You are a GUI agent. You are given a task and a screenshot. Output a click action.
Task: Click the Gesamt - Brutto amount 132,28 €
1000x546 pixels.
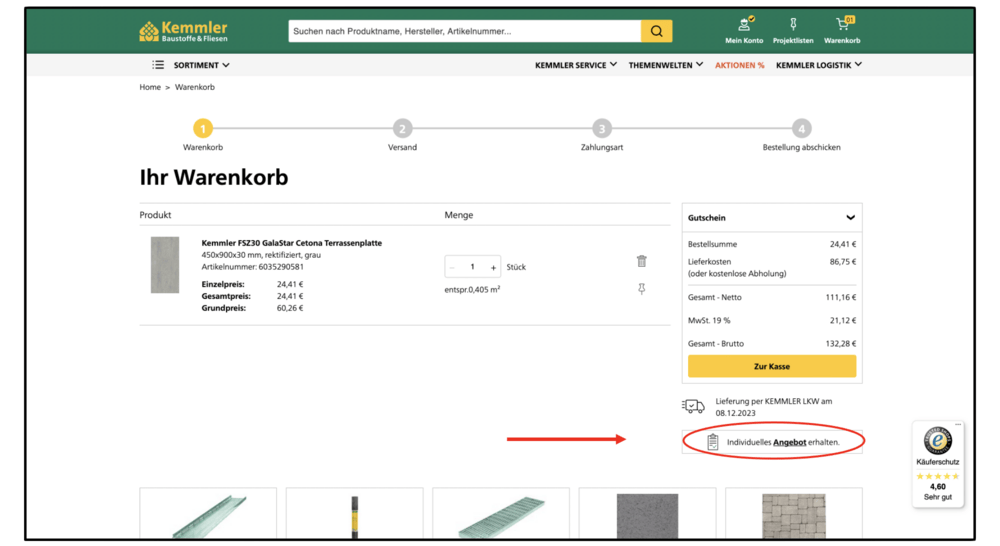[x=841, y=343]
